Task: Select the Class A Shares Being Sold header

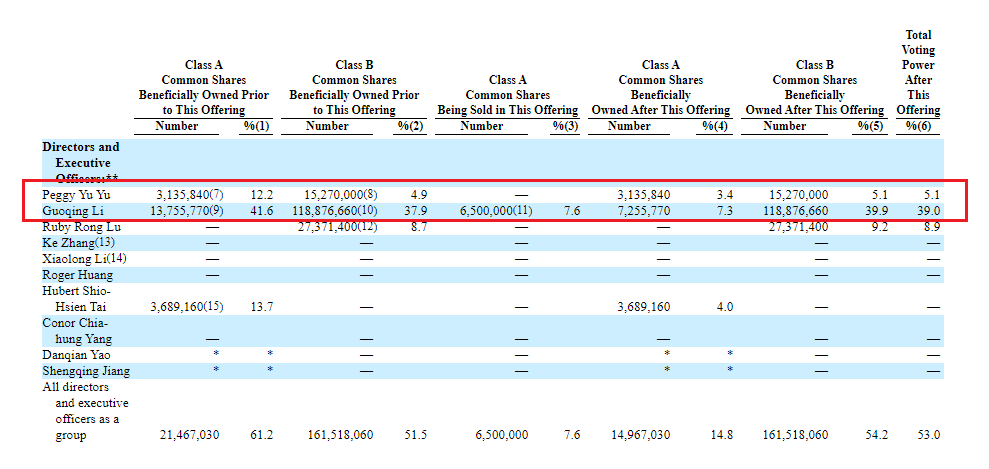Action: coord(507,95)
